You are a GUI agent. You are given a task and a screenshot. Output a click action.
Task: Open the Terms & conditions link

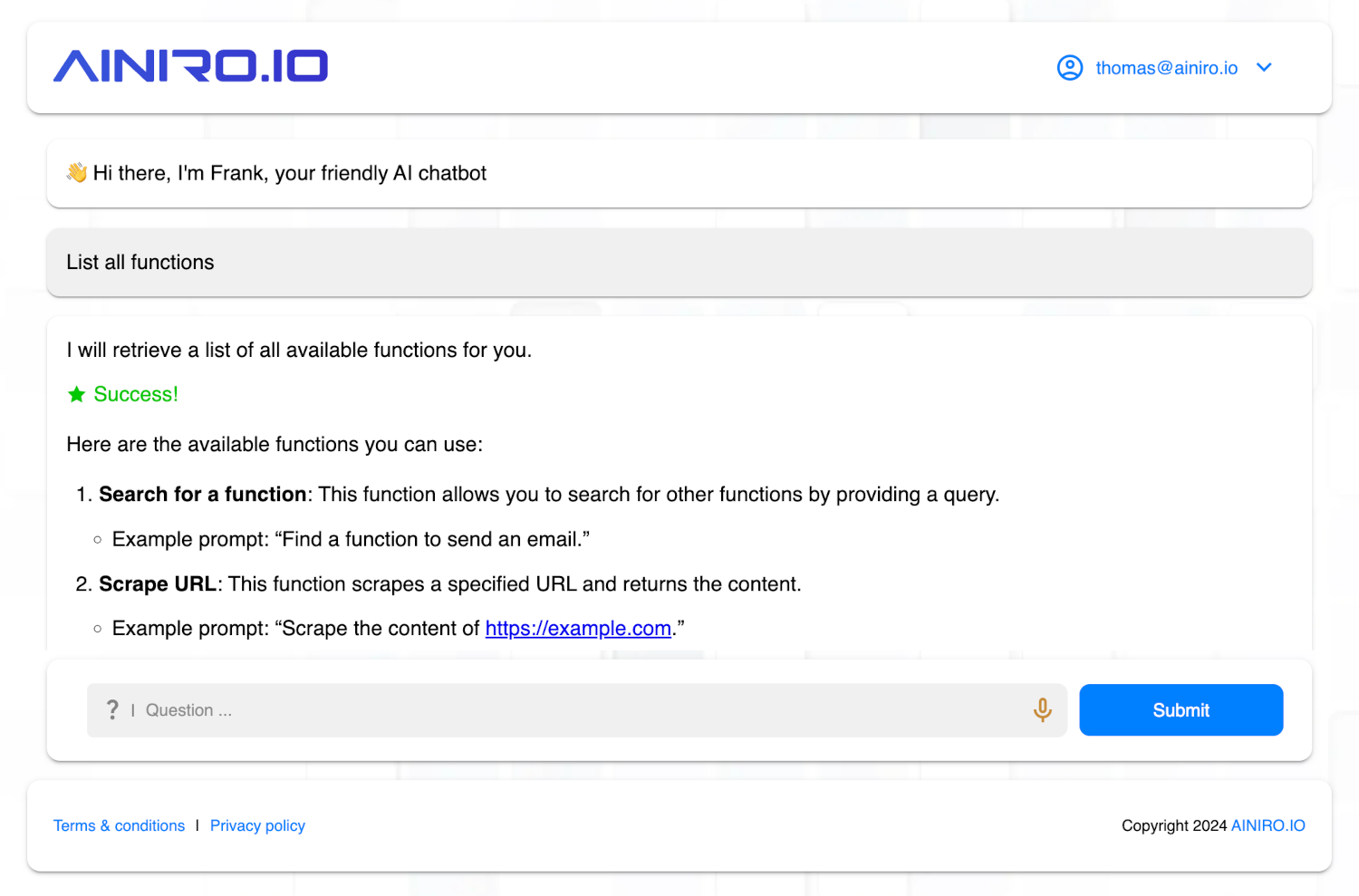tap(119, 825)
